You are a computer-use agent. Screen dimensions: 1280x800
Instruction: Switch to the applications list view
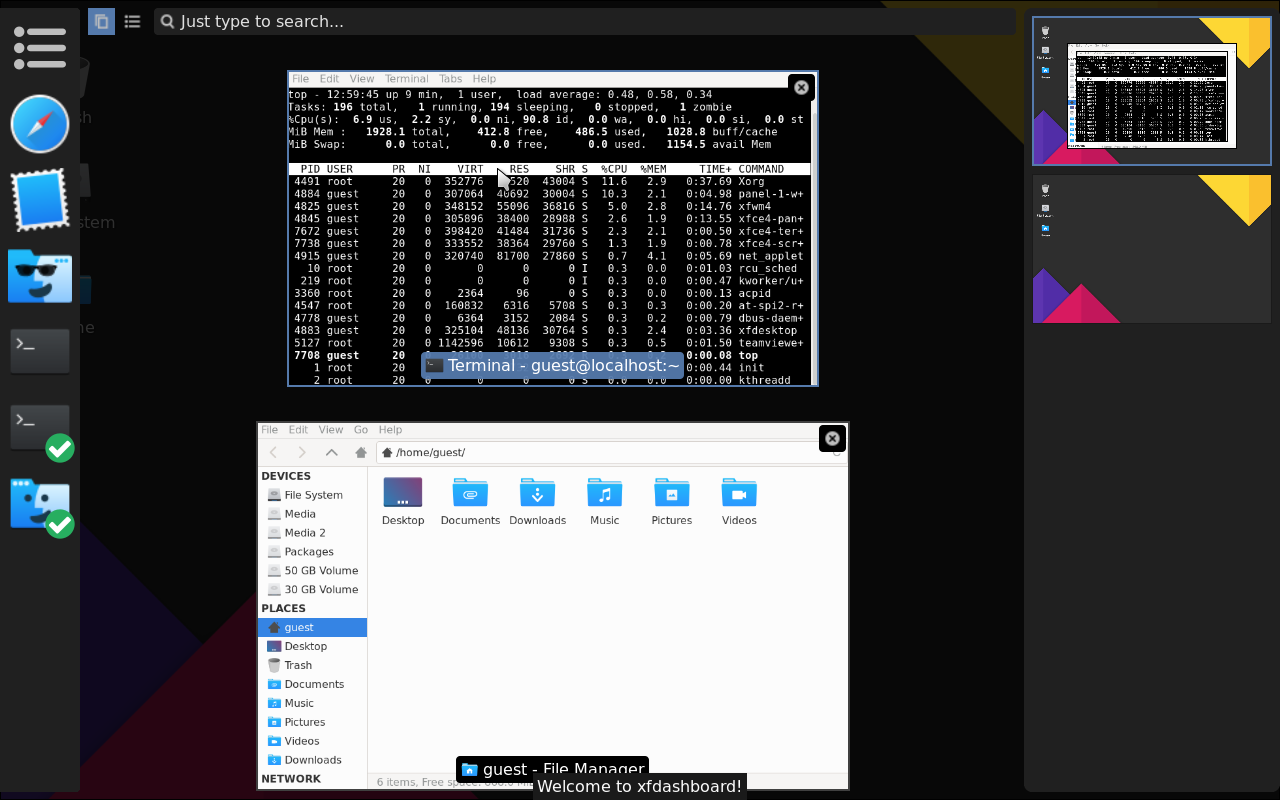(132, 21)
